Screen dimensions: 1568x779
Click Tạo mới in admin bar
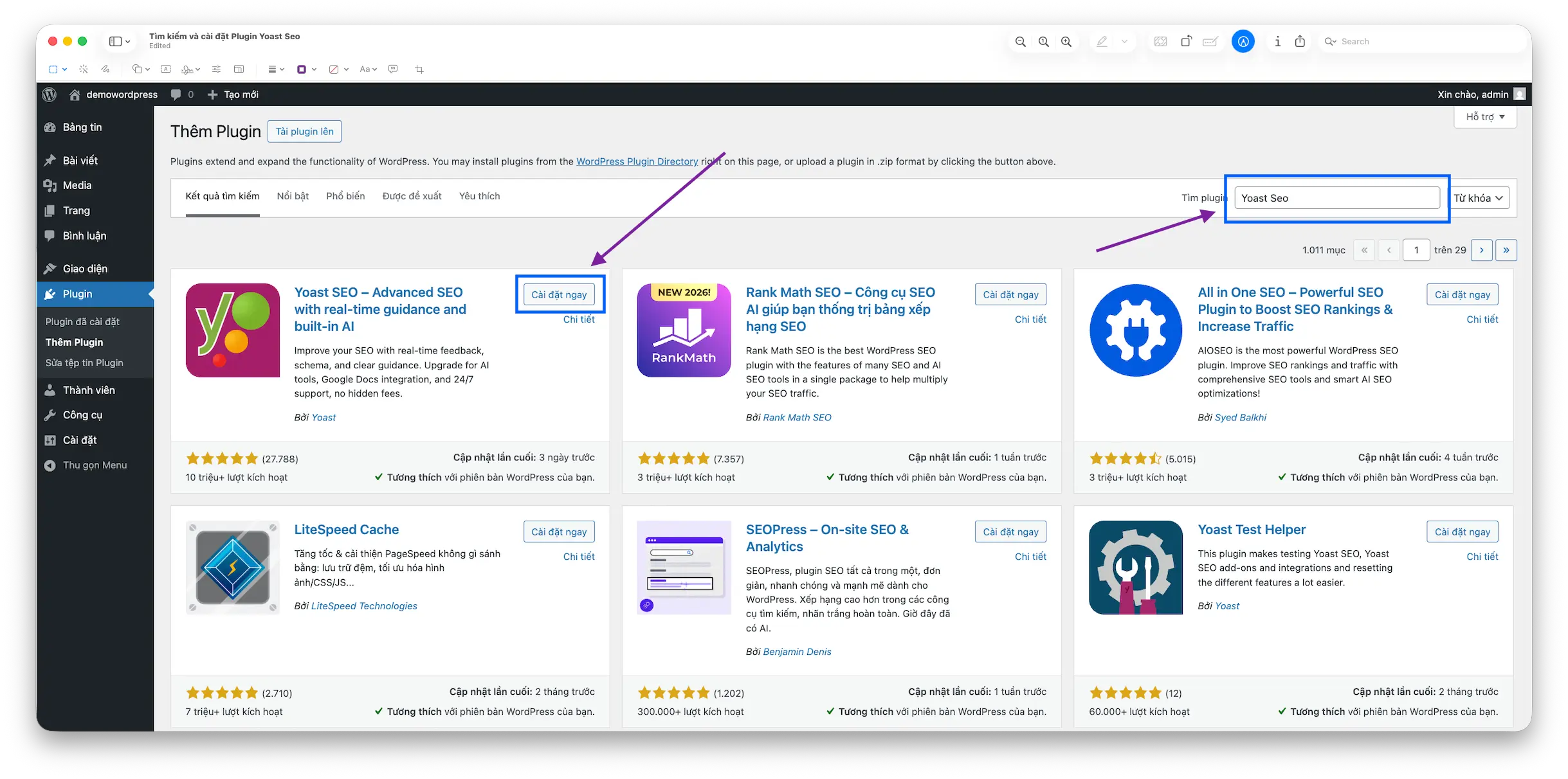pos(233,94)
